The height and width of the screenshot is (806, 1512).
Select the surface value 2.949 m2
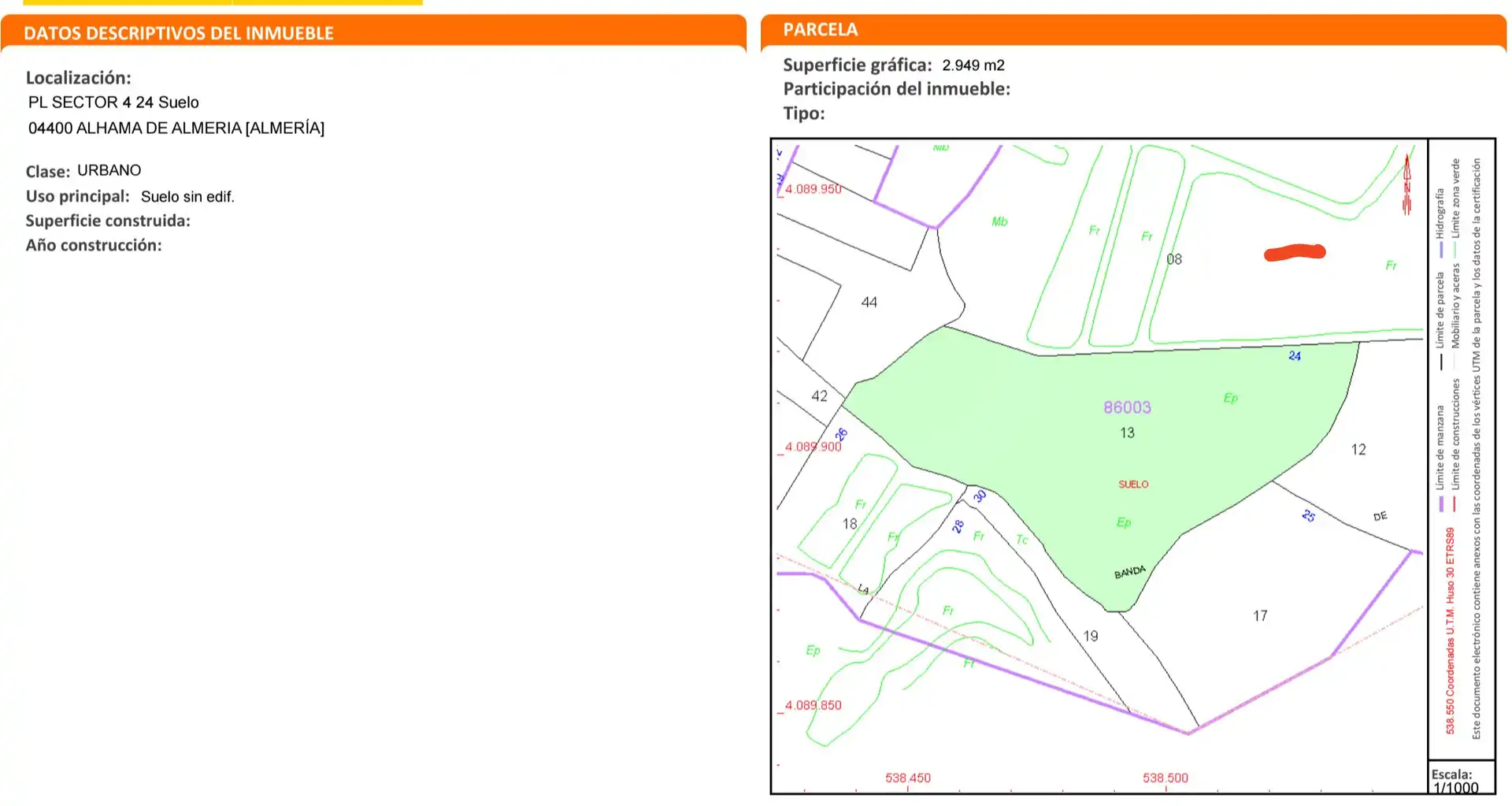click(973, 65)
